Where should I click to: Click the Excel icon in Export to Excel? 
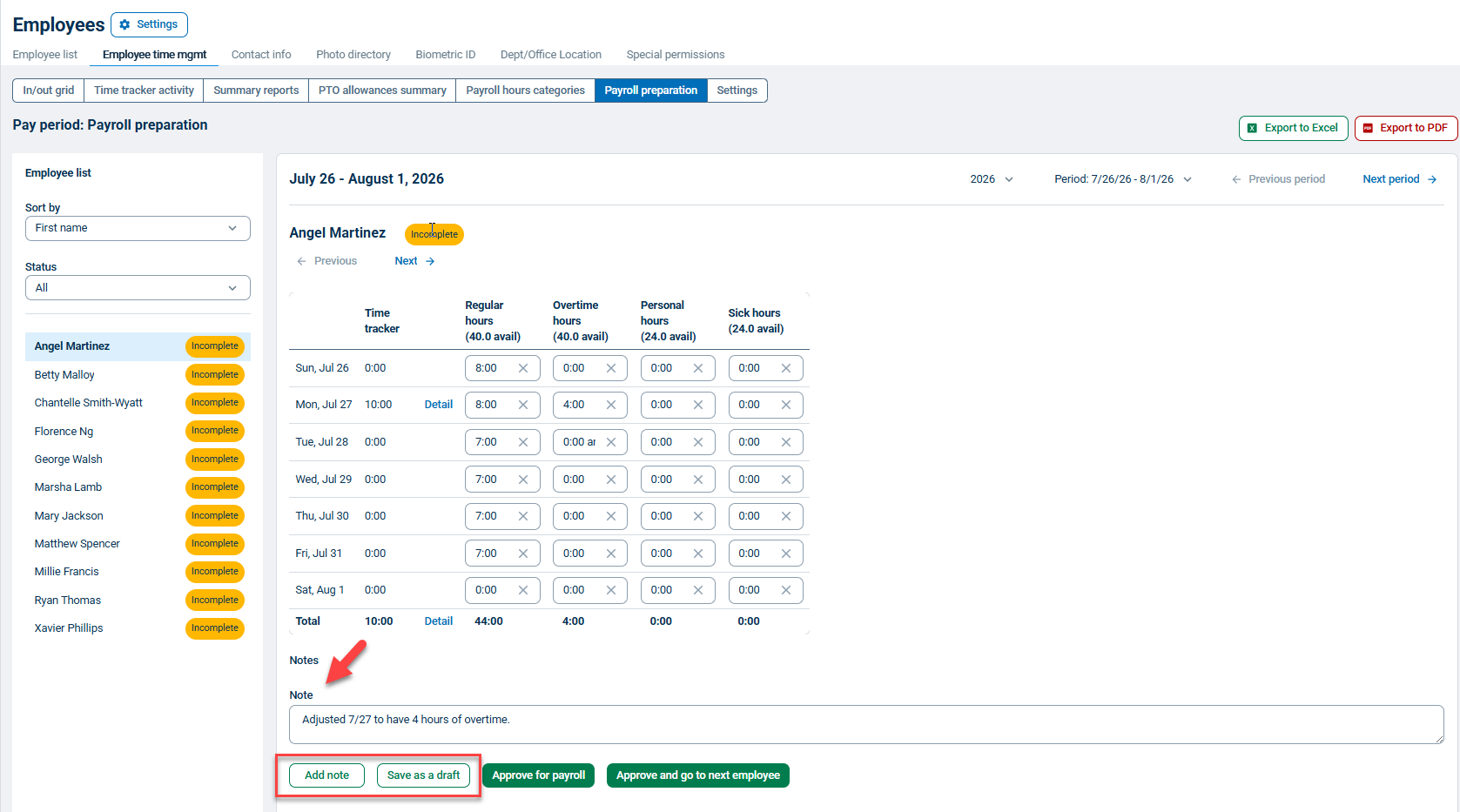click(1252, 128)
